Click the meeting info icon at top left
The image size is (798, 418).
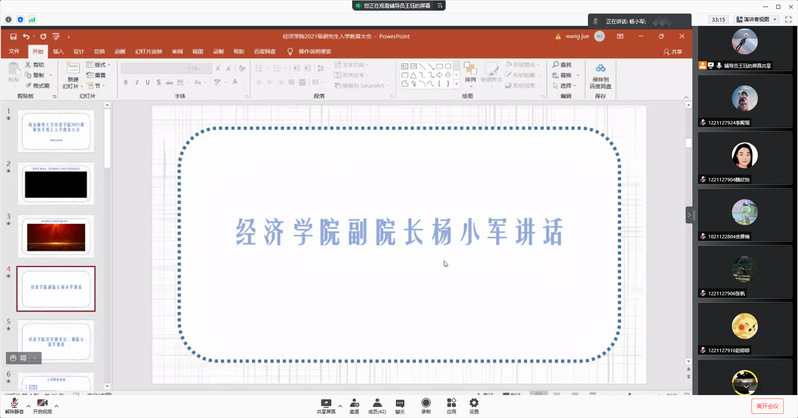[x=8, y=19]
